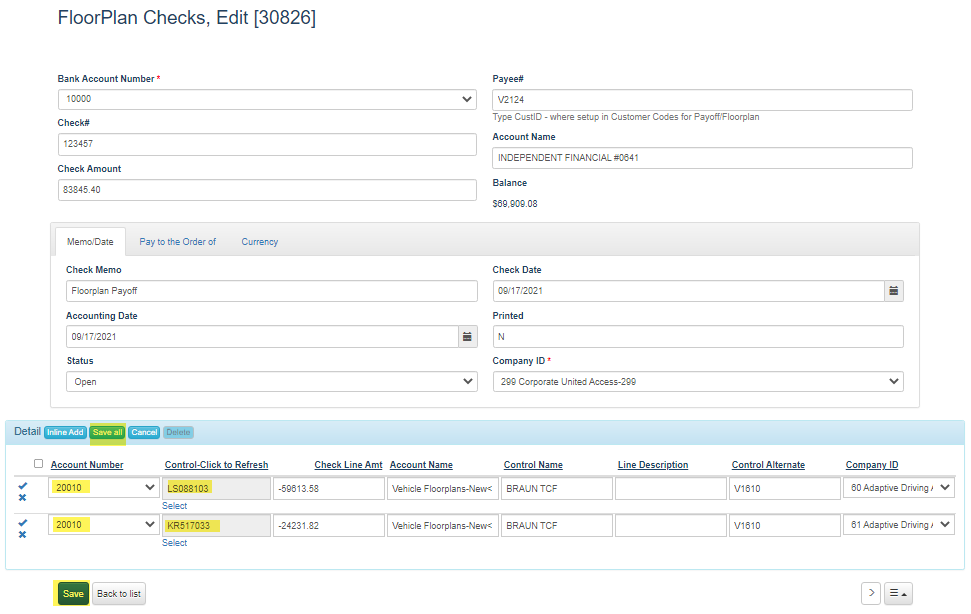Remove the KR517033 row with the X icon

coord(22,535)
